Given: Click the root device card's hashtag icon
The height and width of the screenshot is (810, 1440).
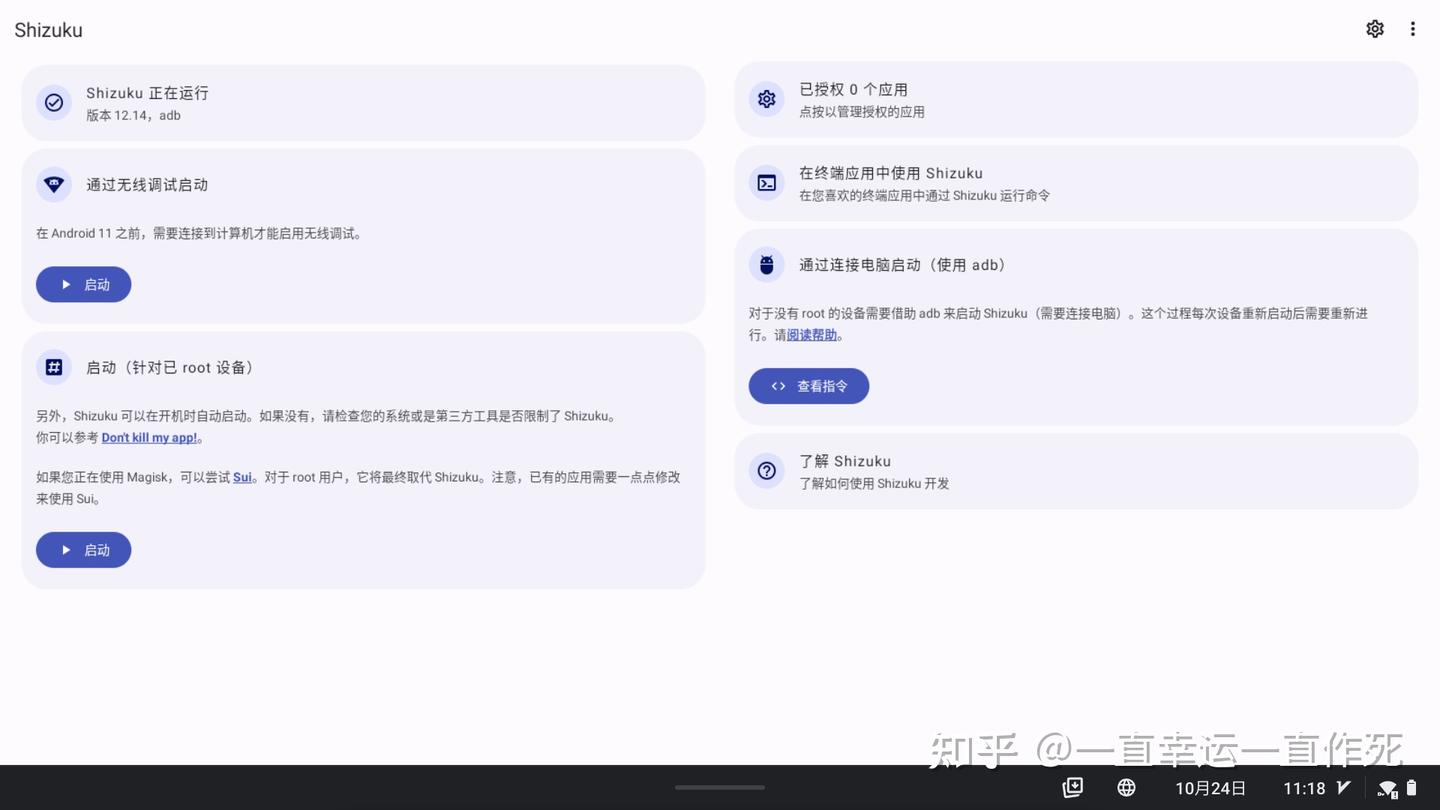Looking at the screenshot, I should [x=54, y=367].
